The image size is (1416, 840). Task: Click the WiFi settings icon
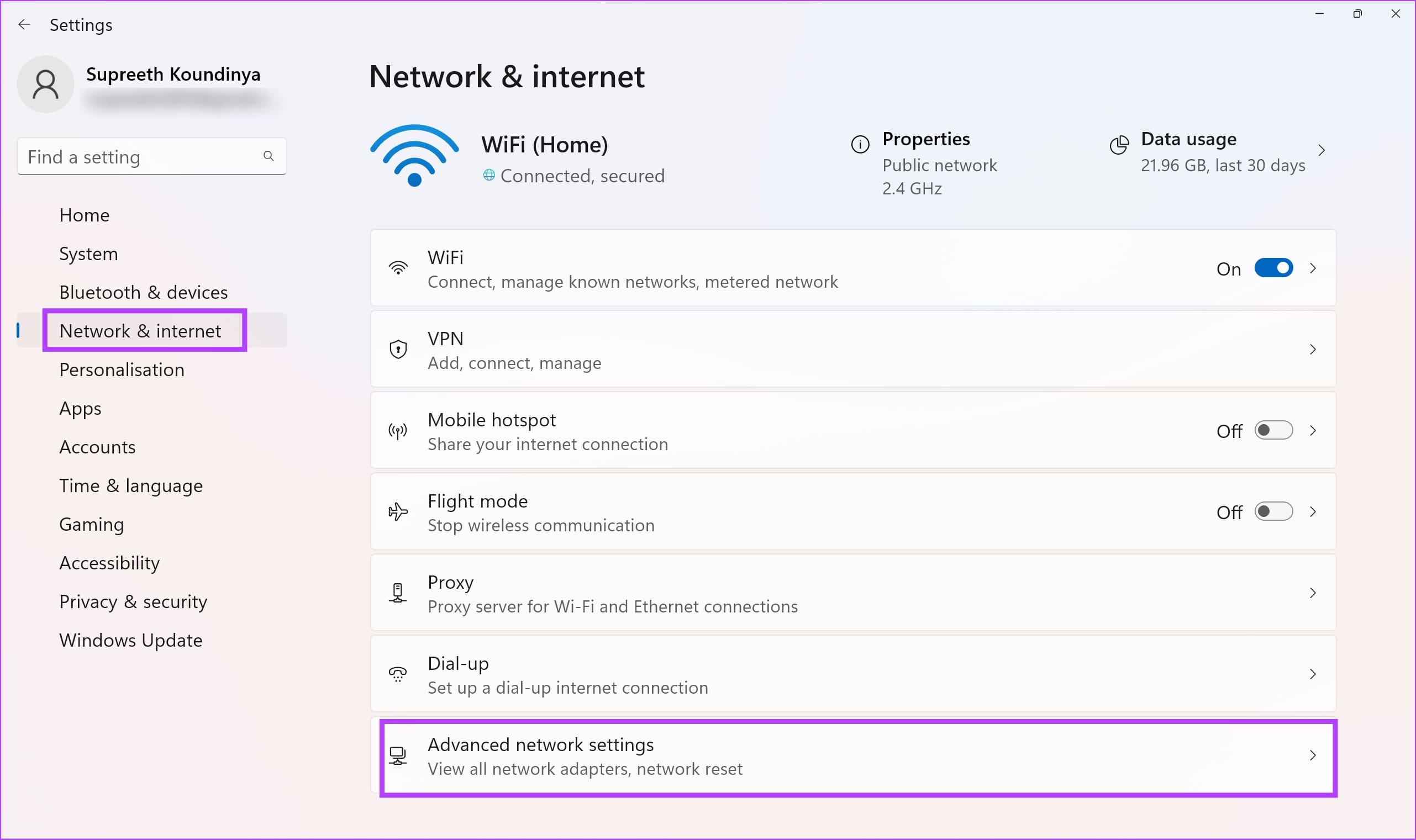[398, 268]
